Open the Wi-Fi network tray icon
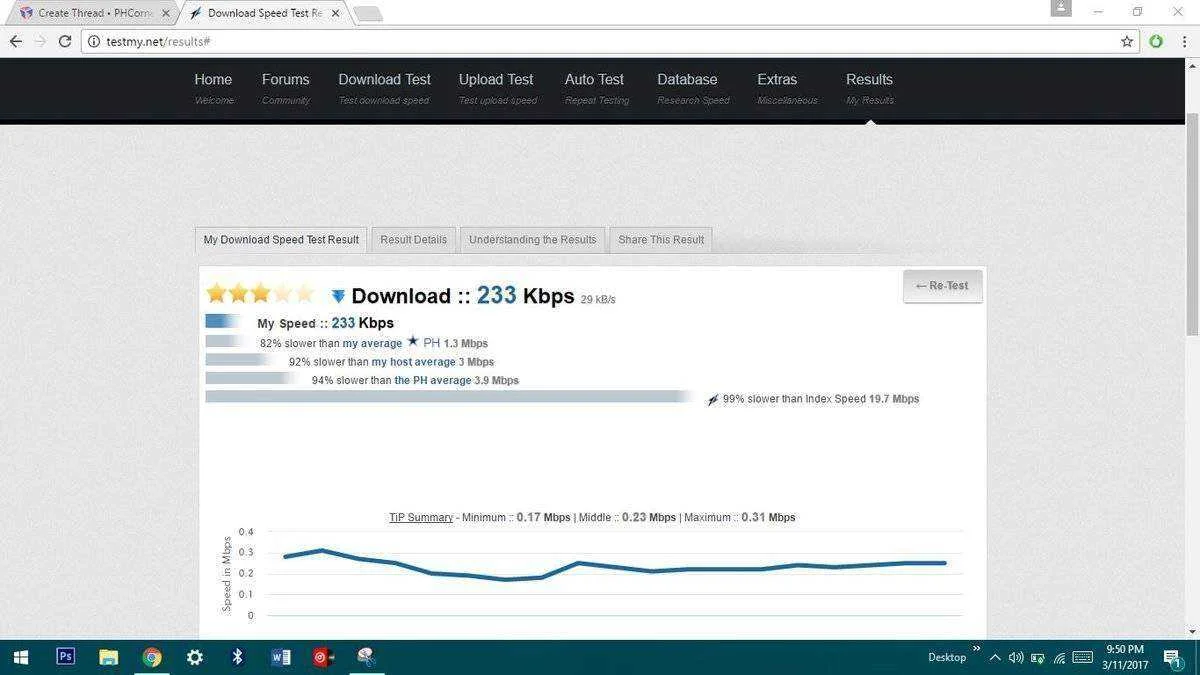Viewport: 1200px width, 675px height. point(1059,658)
